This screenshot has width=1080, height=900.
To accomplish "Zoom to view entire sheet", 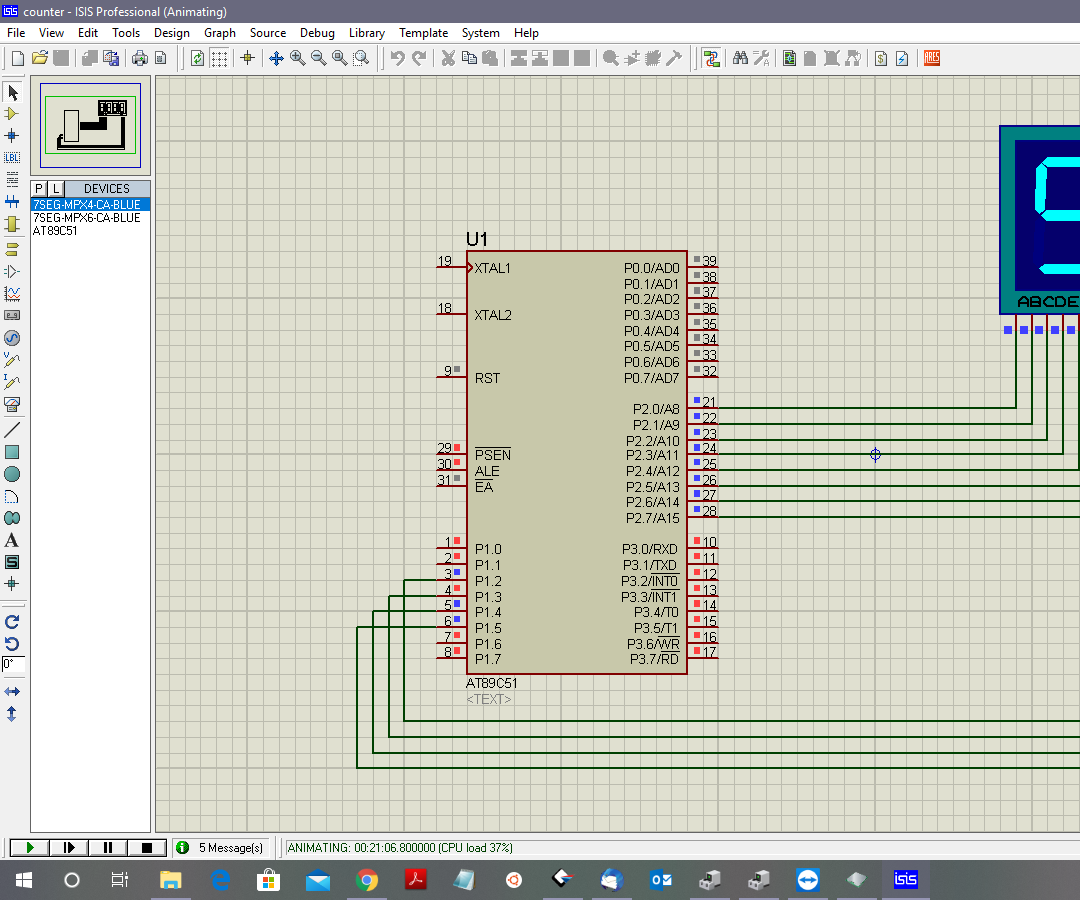I will pos(340,59).
